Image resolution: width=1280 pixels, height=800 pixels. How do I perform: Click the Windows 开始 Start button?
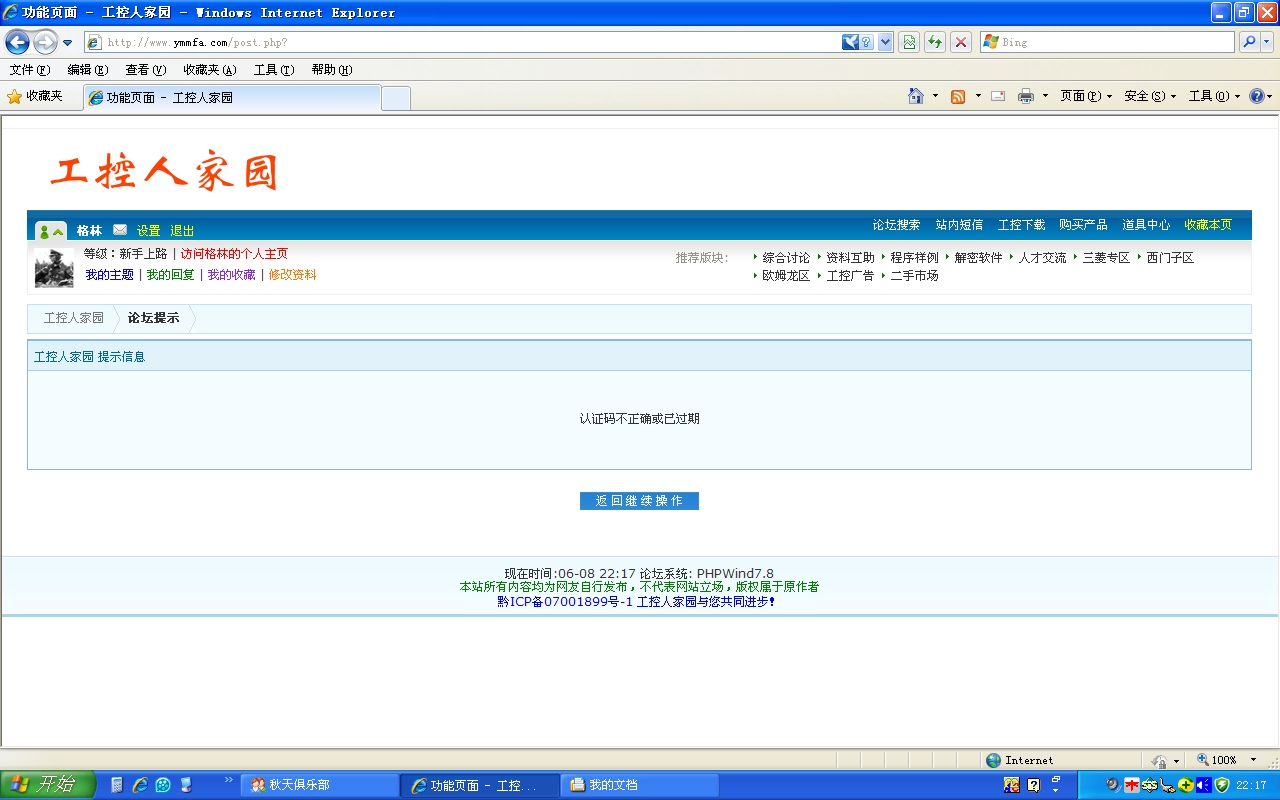tap(47, 785)
